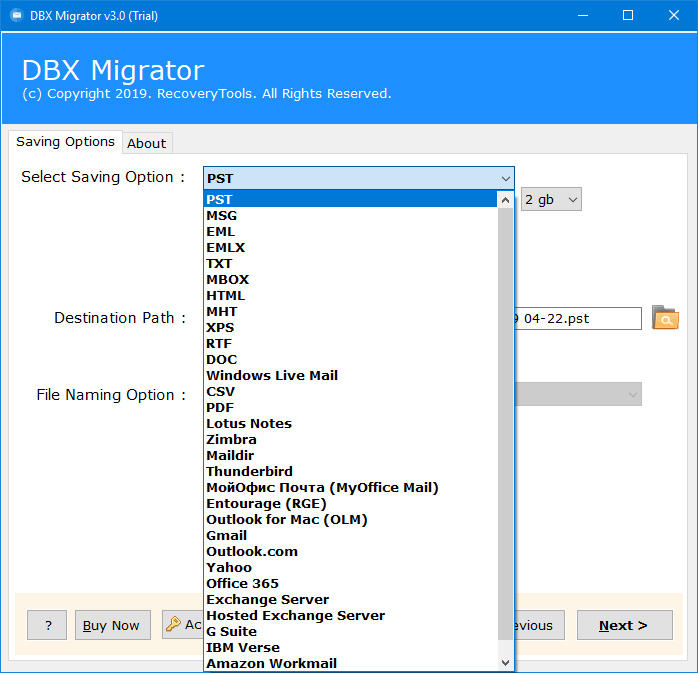Close the DBX Migrator window
The height and width of the screenshot is (673, 698).
click(674, 16)
